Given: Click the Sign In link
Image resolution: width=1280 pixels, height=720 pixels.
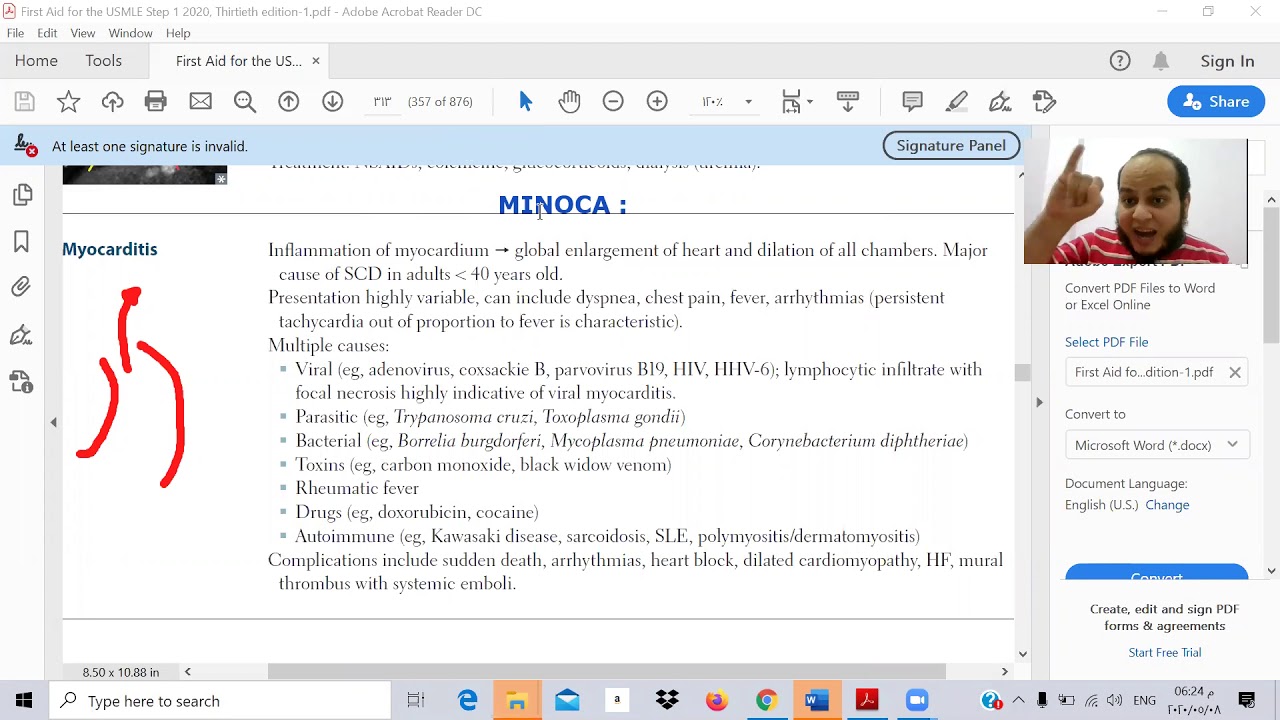Looking at the screenshot, I should [x=1227, y=61].
